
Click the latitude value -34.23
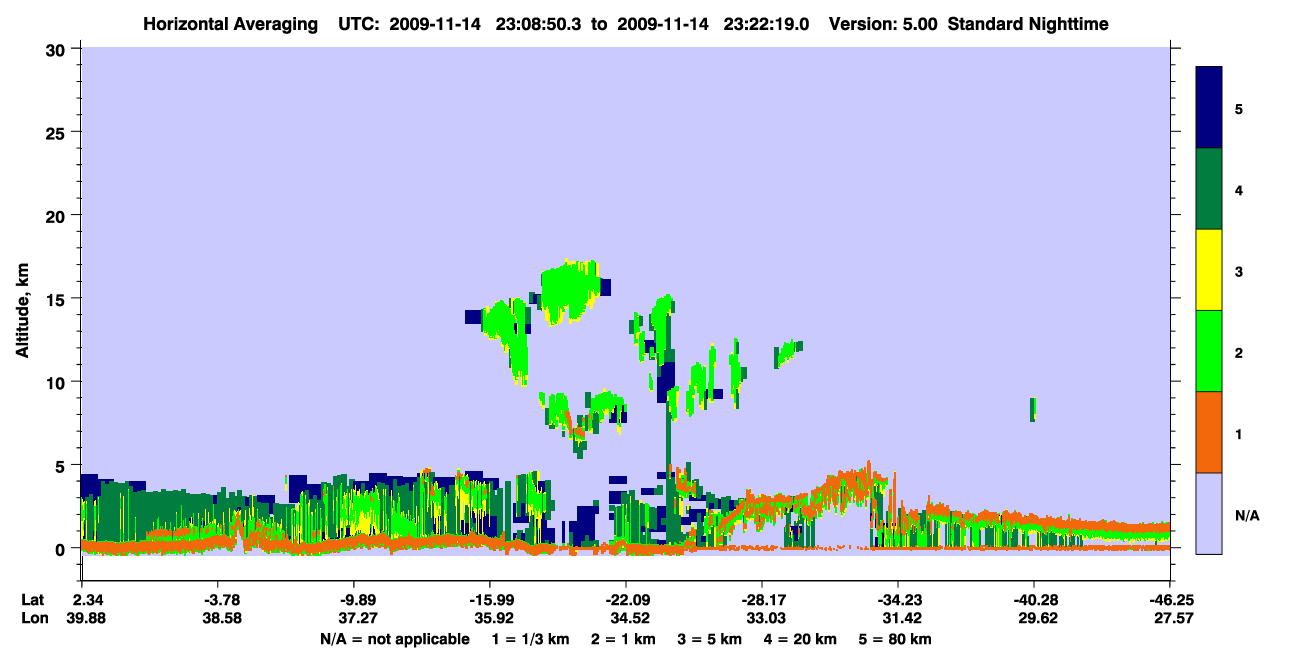898,600
